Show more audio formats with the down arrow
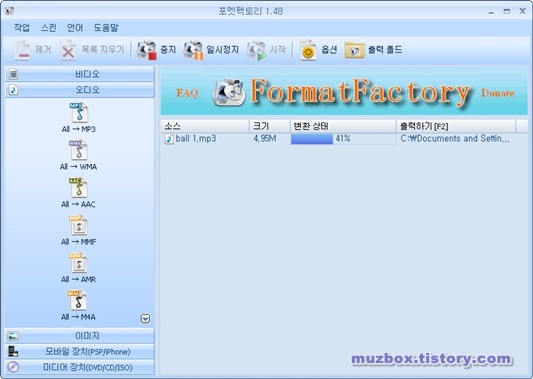533x379 pixels. pos(145,319)
